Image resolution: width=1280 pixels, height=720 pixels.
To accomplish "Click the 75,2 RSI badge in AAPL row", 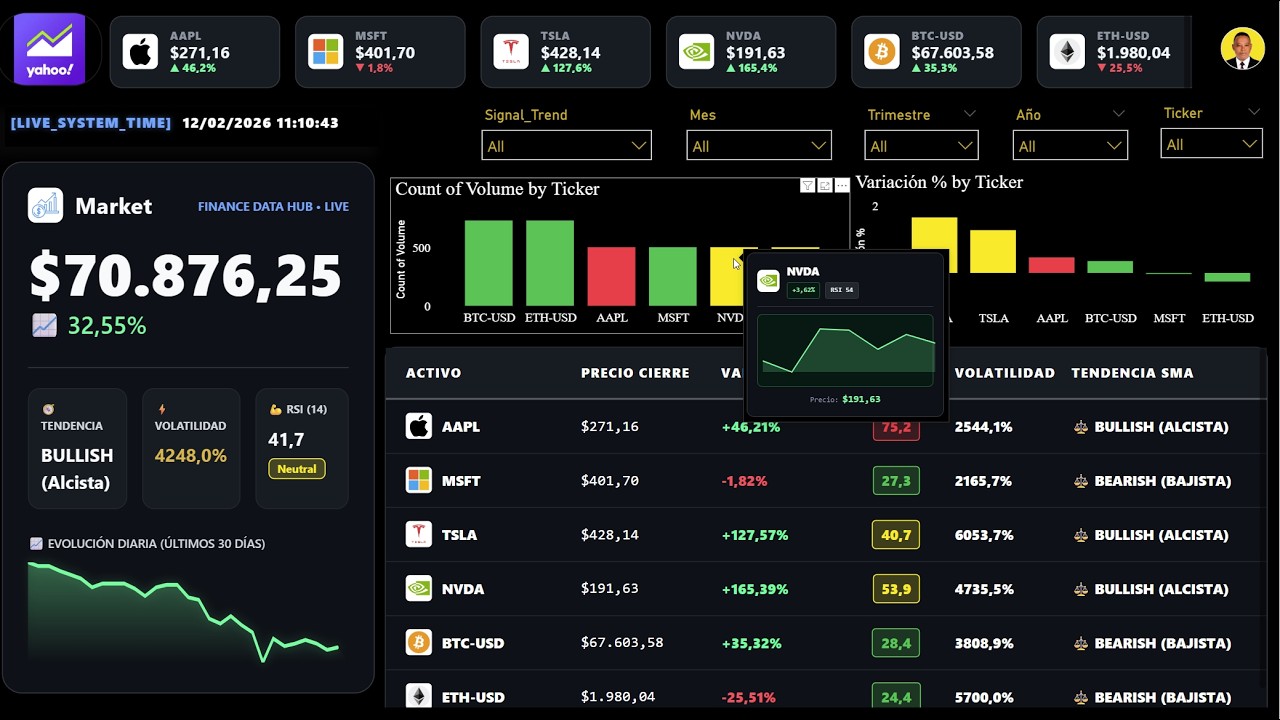I will tap(896, 427).
